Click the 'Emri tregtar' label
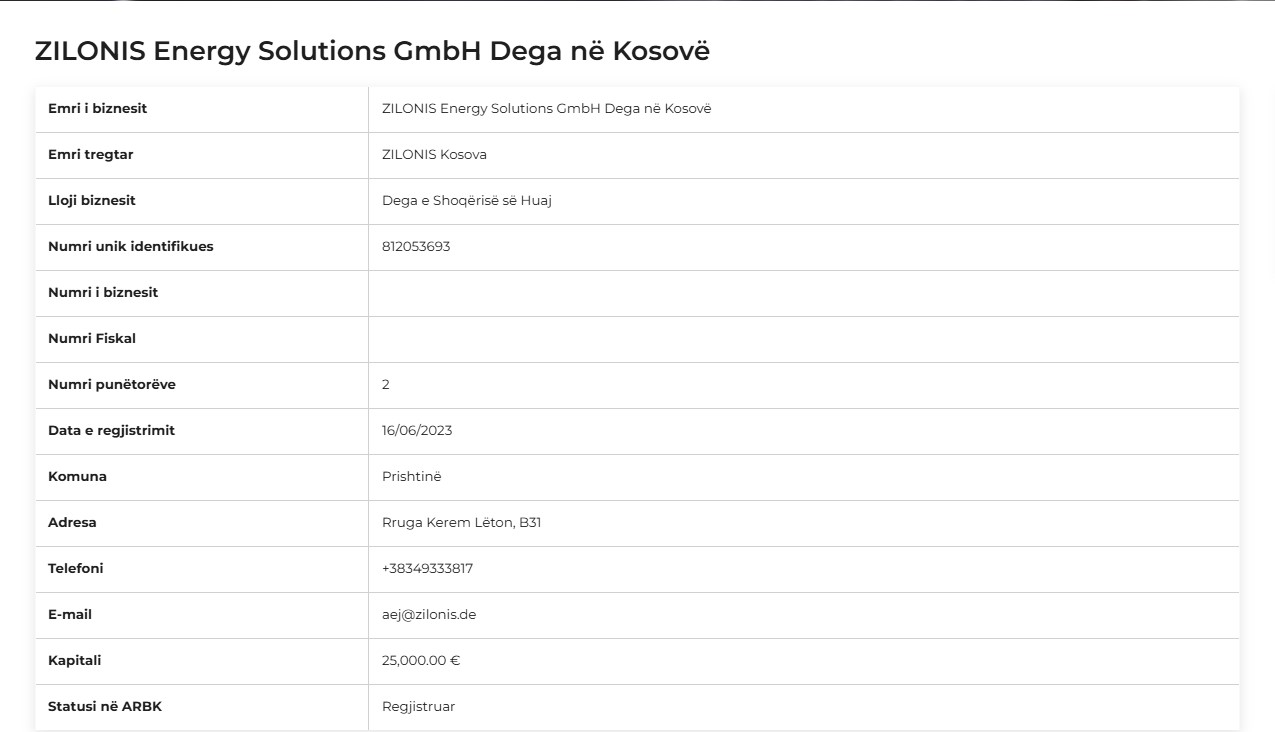 [x=90, y=154]
